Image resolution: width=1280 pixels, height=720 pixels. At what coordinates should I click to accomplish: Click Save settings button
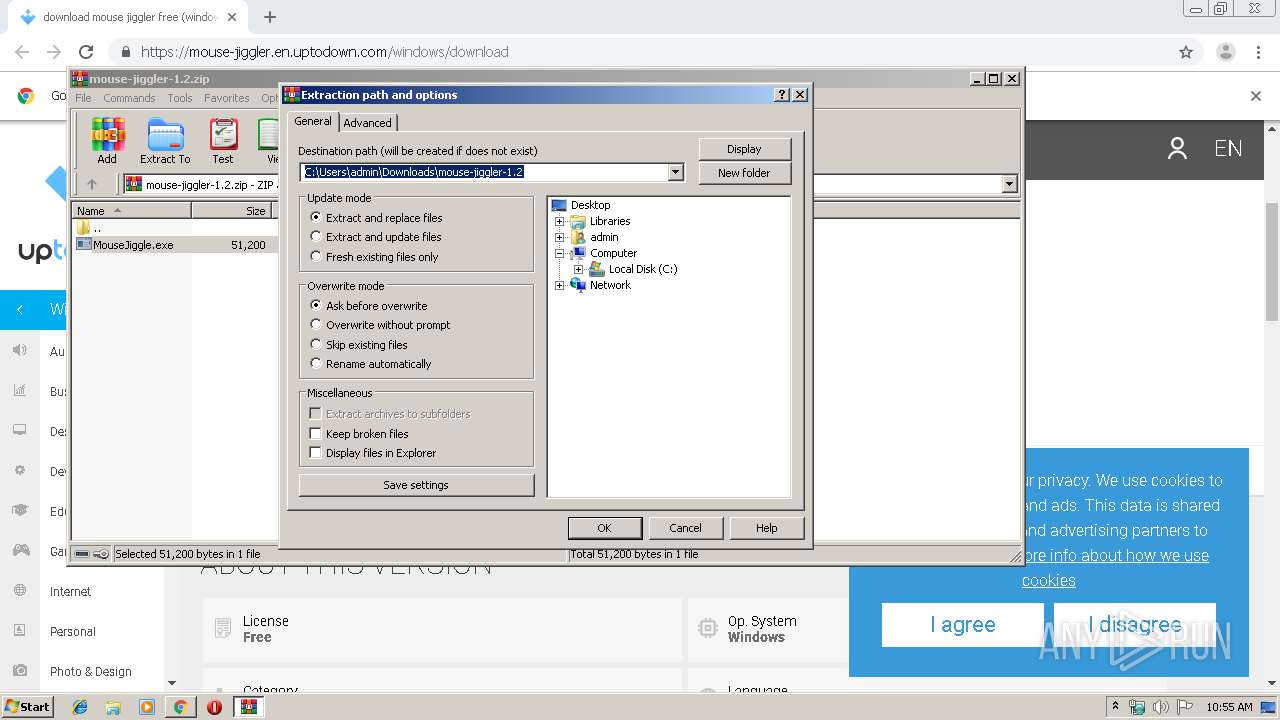(x=416, y=485)
